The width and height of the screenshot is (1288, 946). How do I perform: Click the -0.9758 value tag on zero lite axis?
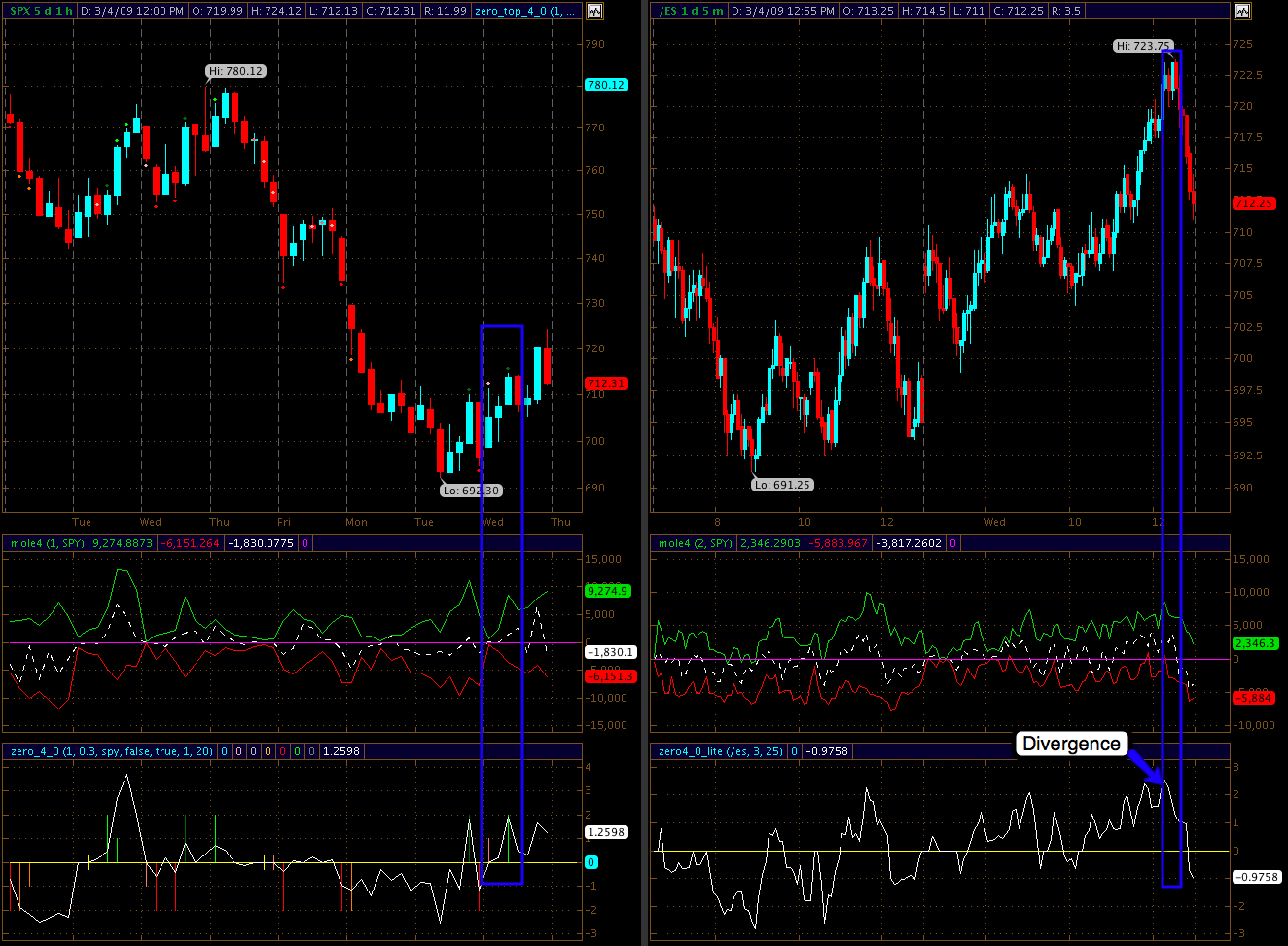[1257, 877]
